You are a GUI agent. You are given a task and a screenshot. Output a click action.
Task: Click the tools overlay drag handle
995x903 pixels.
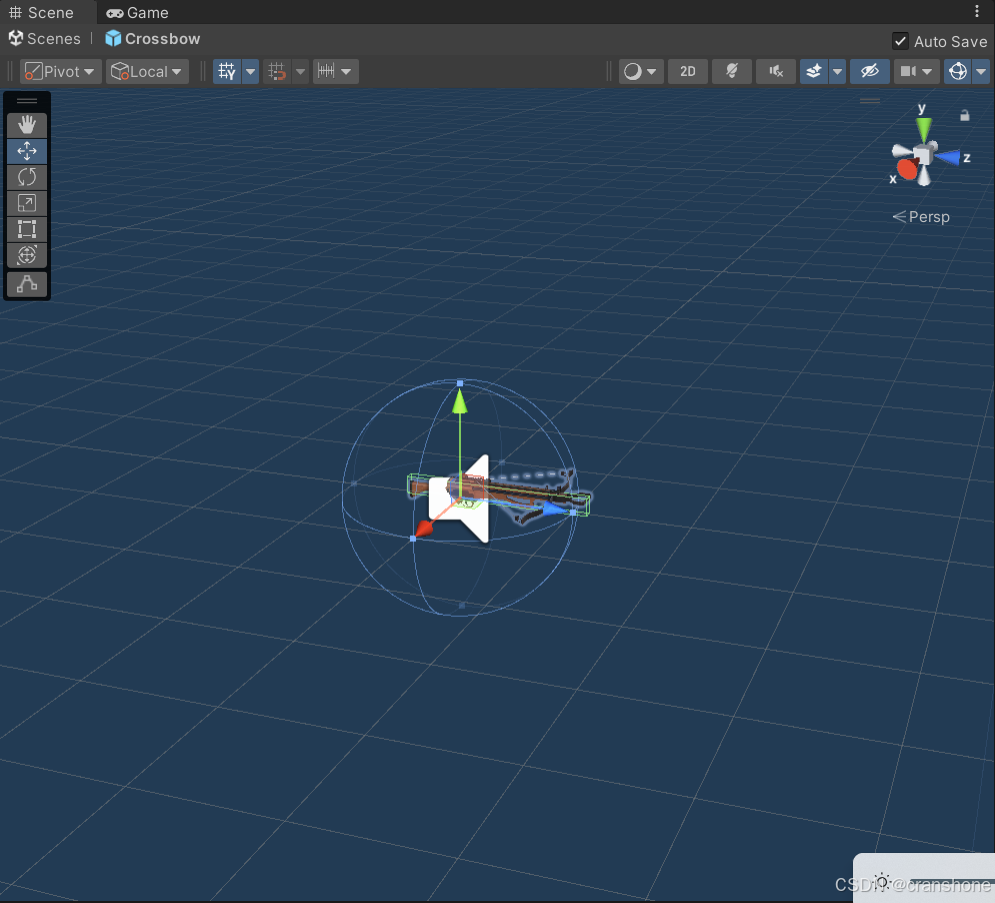(x=27, y=101)
